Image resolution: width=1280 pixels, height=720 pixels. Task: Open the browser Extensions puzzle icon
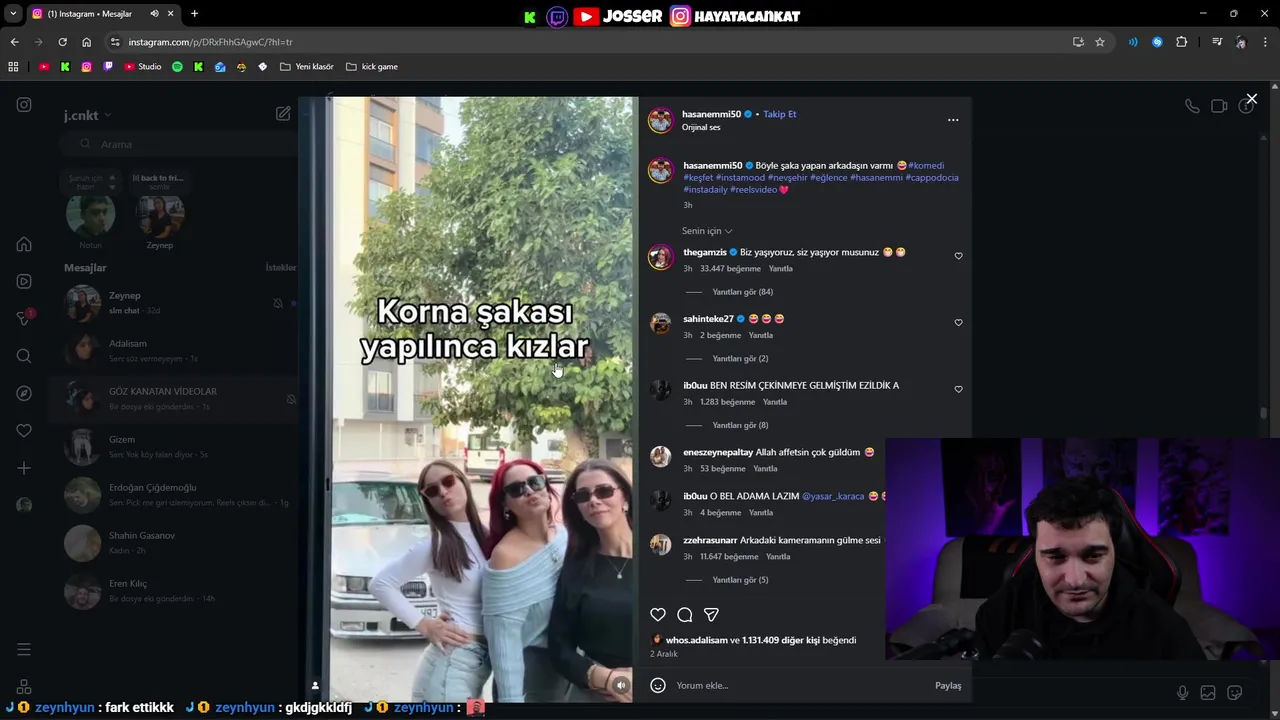pyautogui.click(x=1182, y=42)
